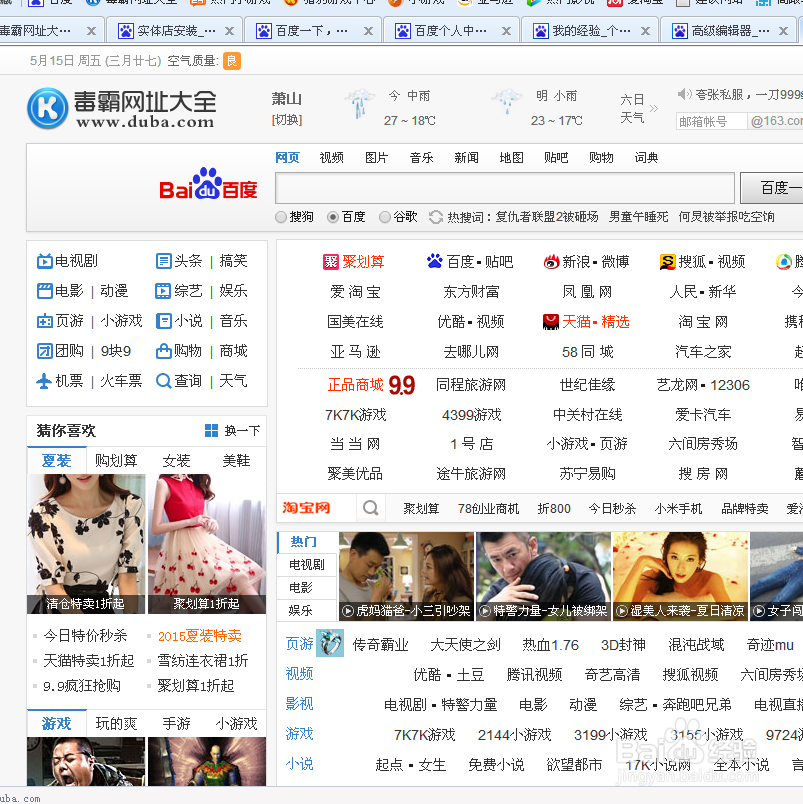Click the Baidu search input field
The height and width of the screenshot is (804, 803).
point(505,188)
